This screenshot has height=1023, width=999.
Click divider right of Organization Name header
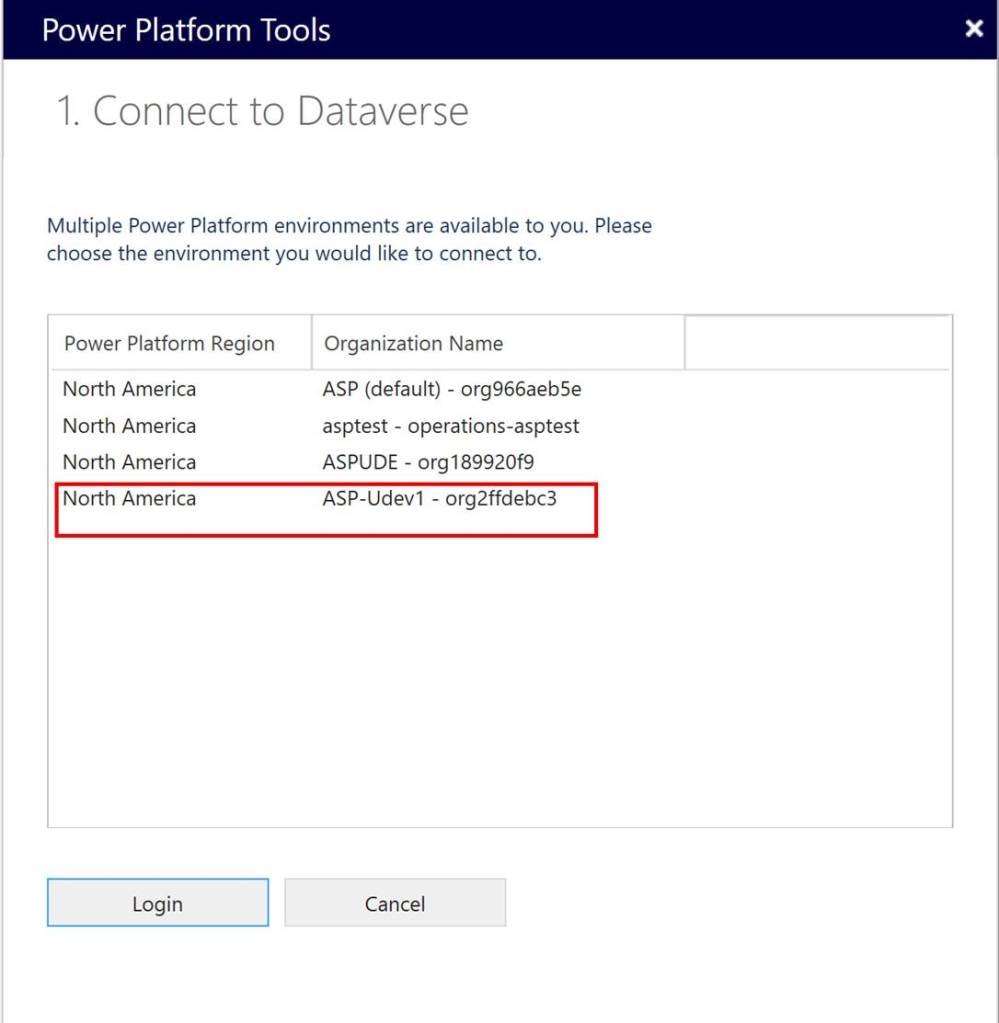click(685, 344)
